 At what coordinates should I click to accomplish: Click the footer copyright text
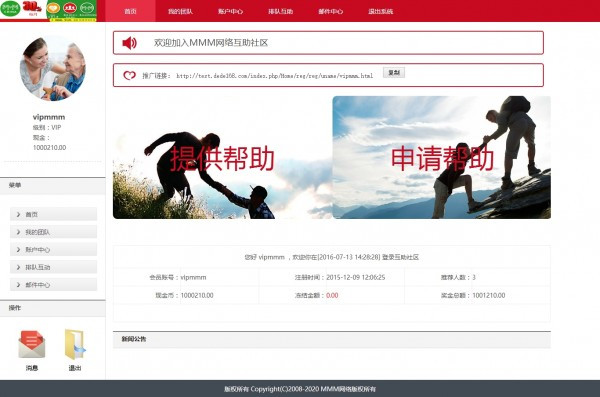coord(300,389)
